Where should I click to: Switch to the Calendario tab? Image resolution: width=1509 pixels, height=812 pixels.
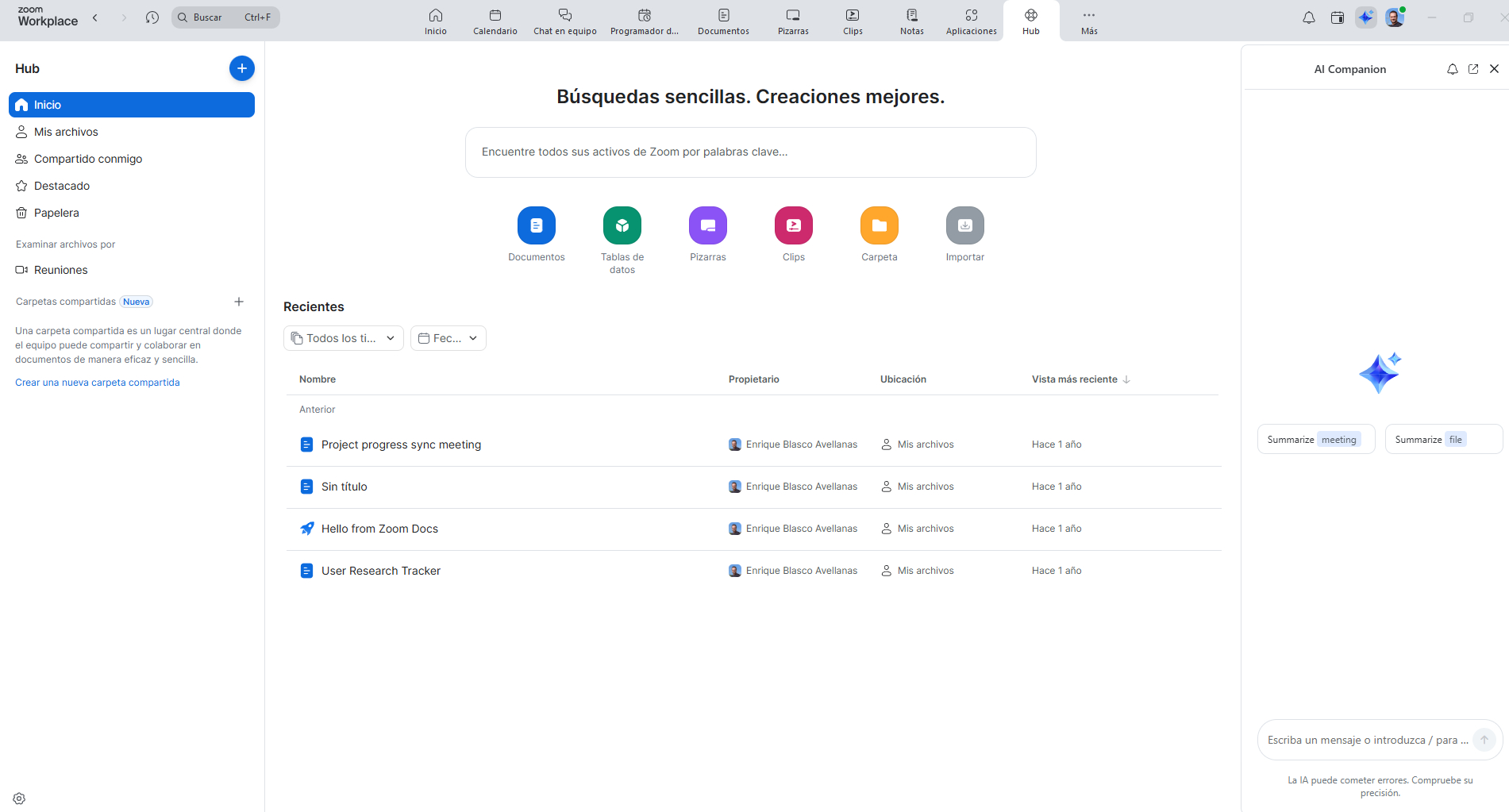(495, 21)
